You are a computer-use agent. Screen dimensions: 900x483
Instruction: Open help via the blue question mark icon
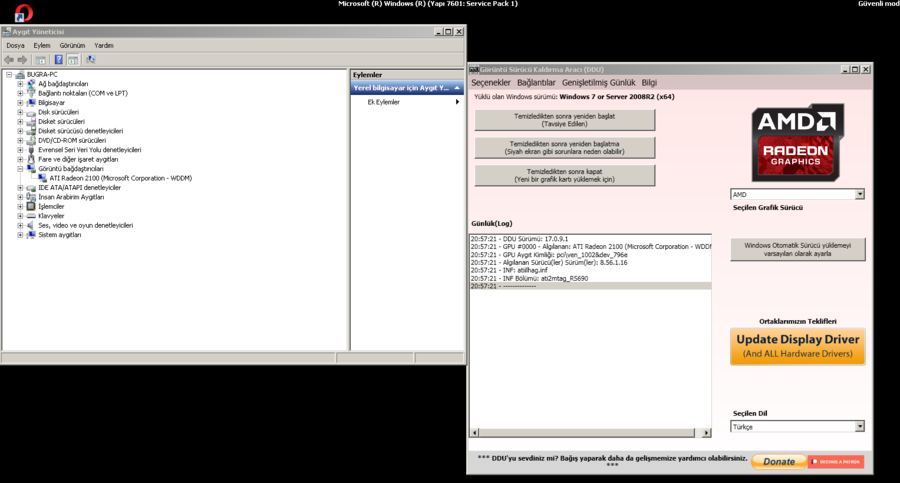[x=59, y=60]
